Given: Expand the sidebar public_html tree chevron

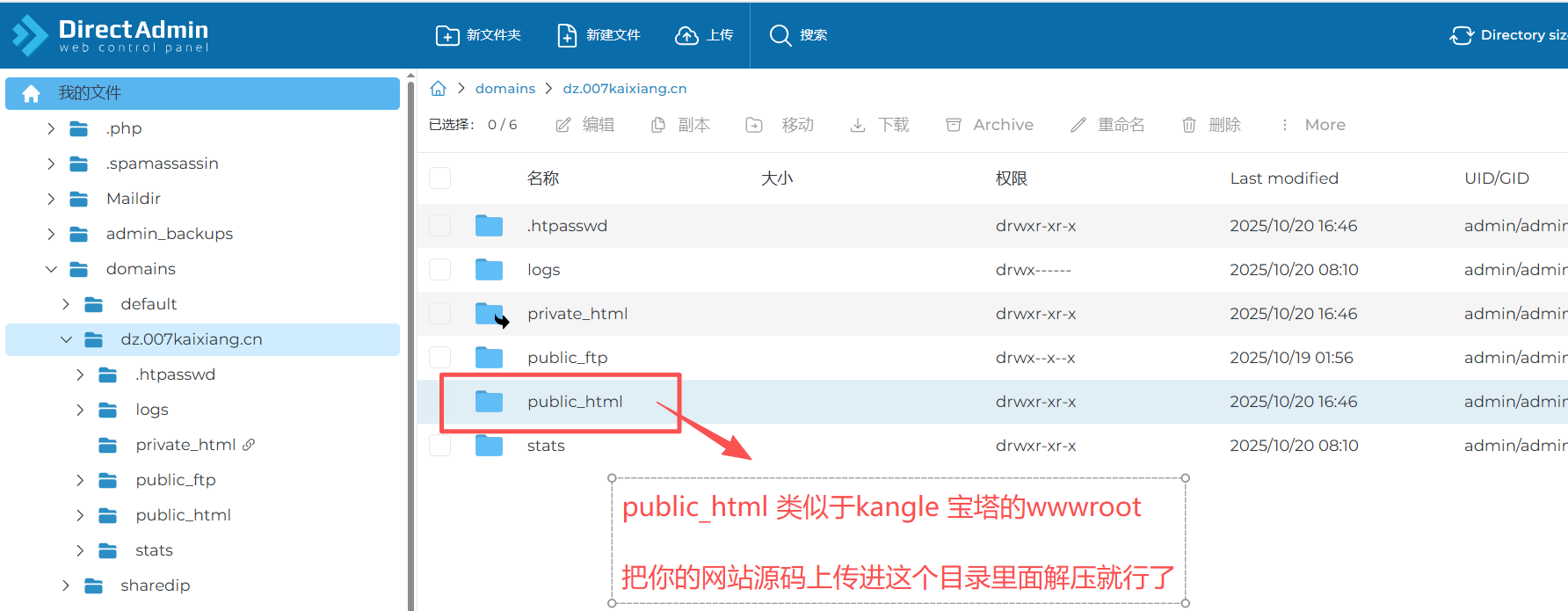Looking at the screenshot, I should tap(80, 515).
